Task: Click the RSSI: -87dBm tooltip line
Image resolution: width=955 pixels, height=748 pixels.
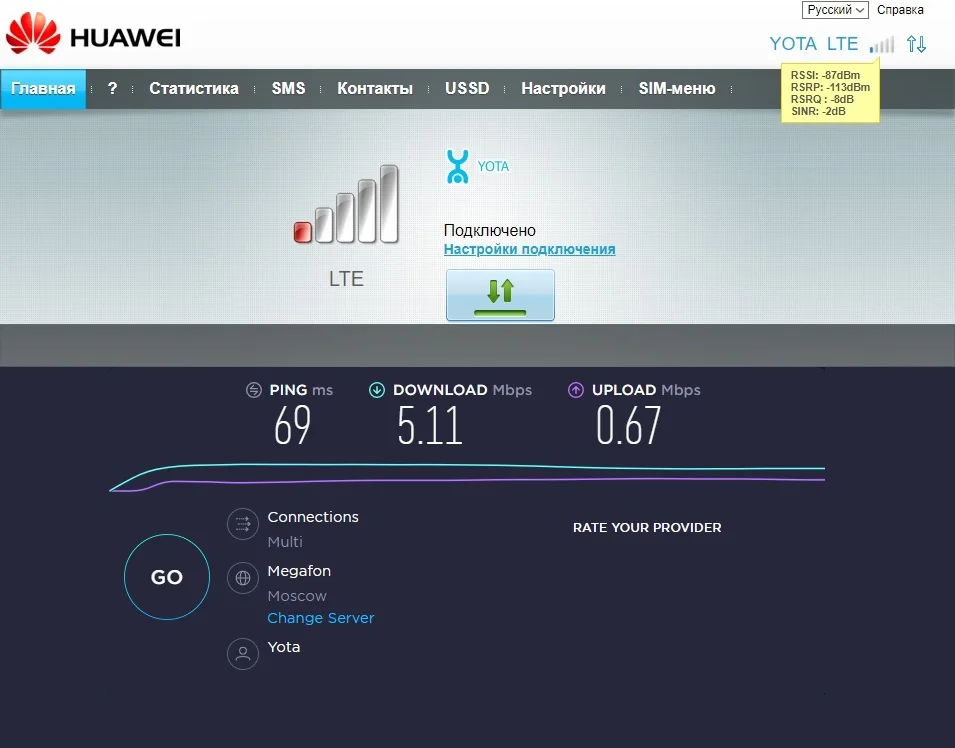Action: (x=825, y=76)
